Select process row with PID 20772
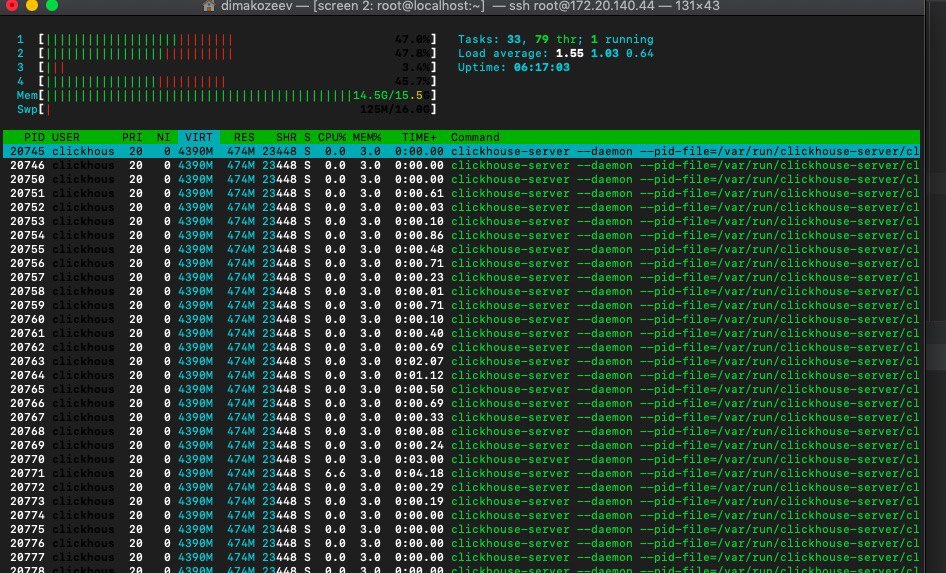Viewport: 946px width, 573px height. click(462, 487)
